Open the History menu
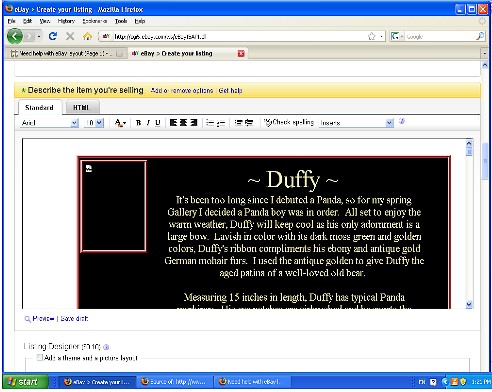The width and height of the screenshot is (492, 392). (66, 21)
